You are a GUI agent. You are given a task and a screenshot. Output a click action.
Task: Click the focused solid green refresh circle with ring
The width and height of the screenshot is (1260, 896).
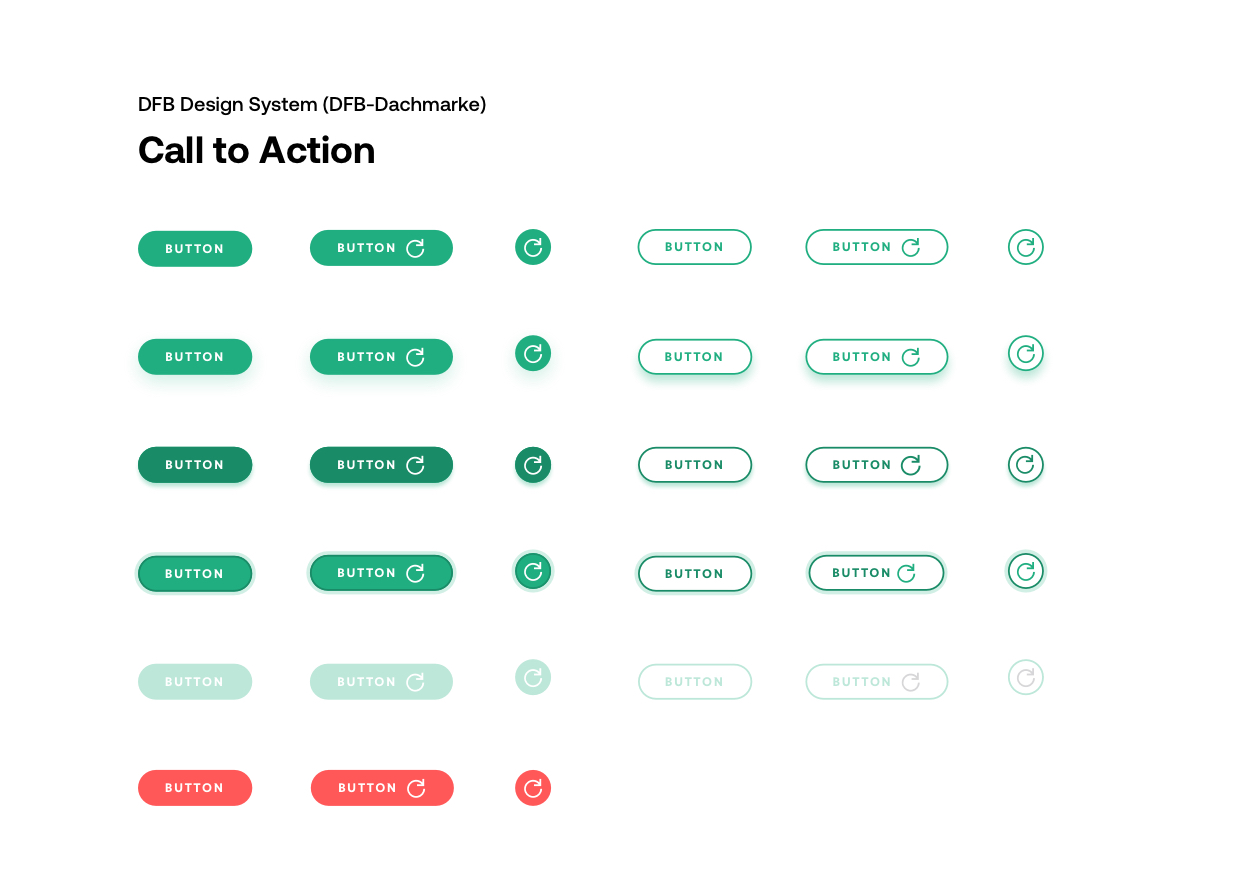click(533, 571)
